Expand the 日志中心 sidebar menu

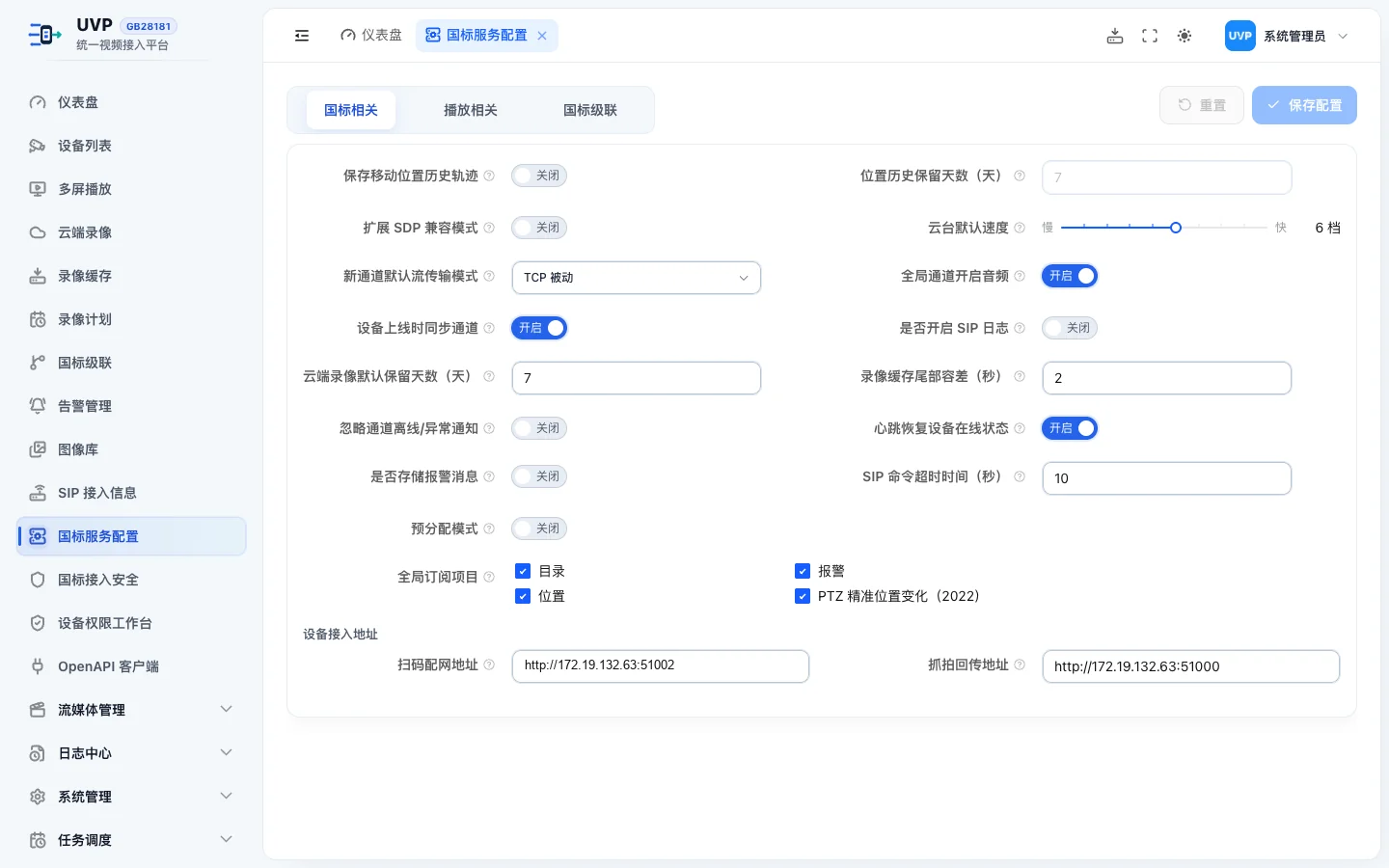point(131,753)
